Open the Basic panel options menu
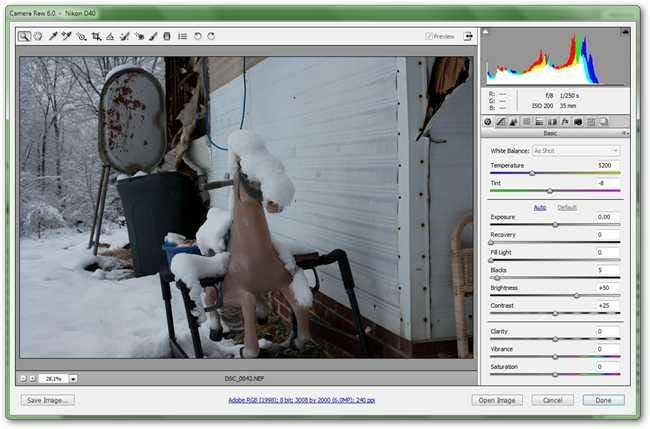The height and width of the screenshot is (429, 650). coord(624,132)
